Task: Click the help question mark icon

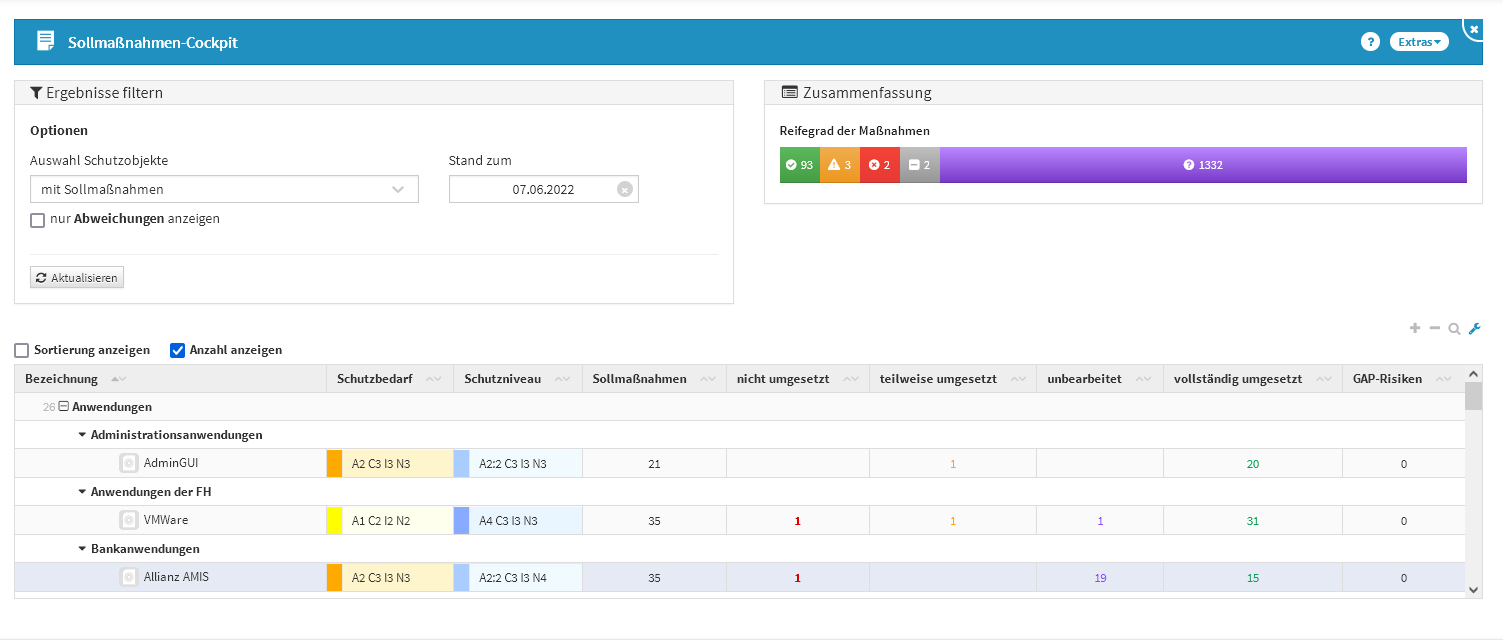Action: click(1370, 42)
